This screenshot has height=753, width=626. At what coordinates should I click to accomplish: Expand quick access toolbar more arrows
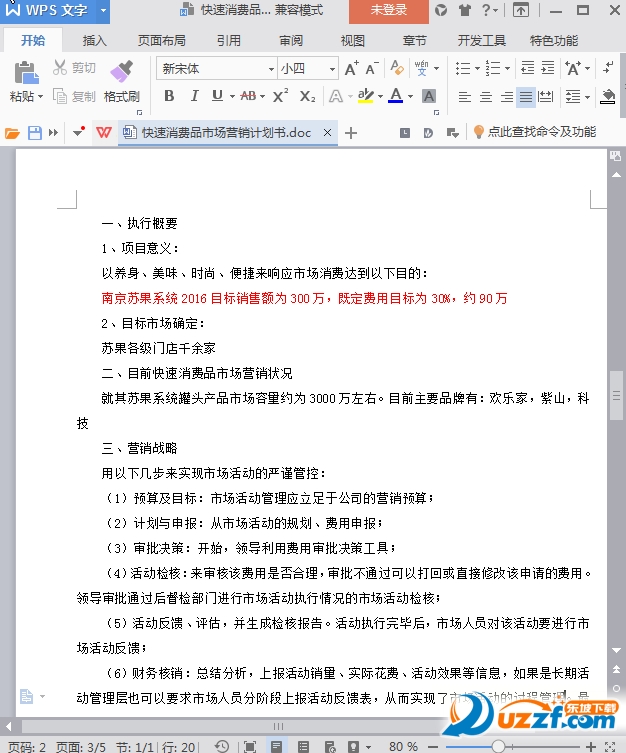(x=53, y=133)
